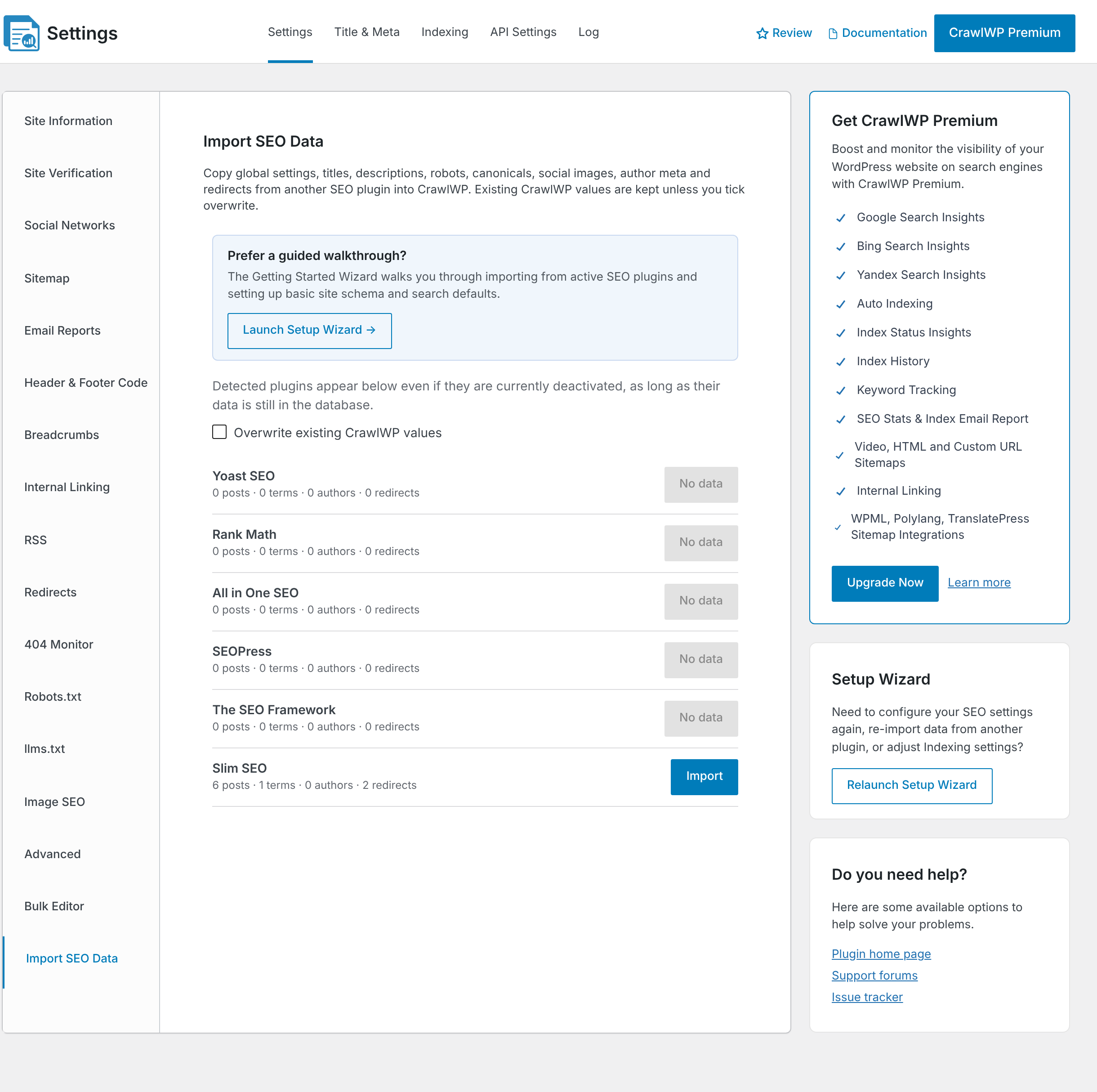
Task: Click the CrawlWP logo icon
Action: click(x=22, y=33)
